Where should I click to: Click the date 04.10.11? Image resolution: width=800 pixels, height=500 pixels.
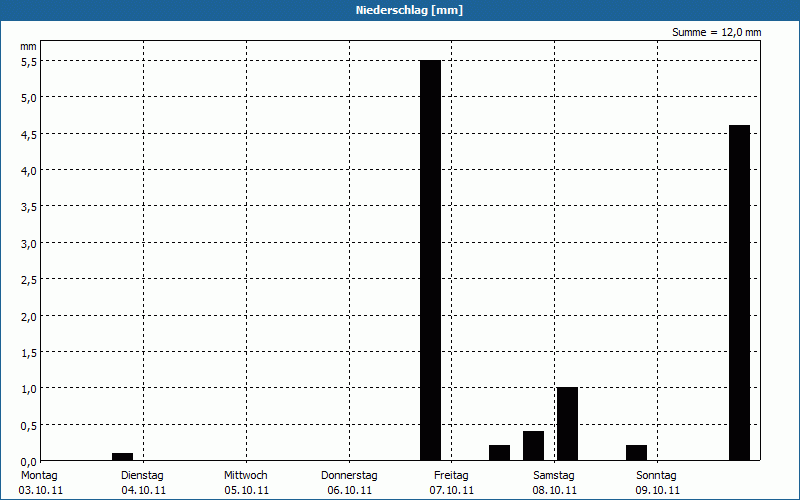point(143,491)
